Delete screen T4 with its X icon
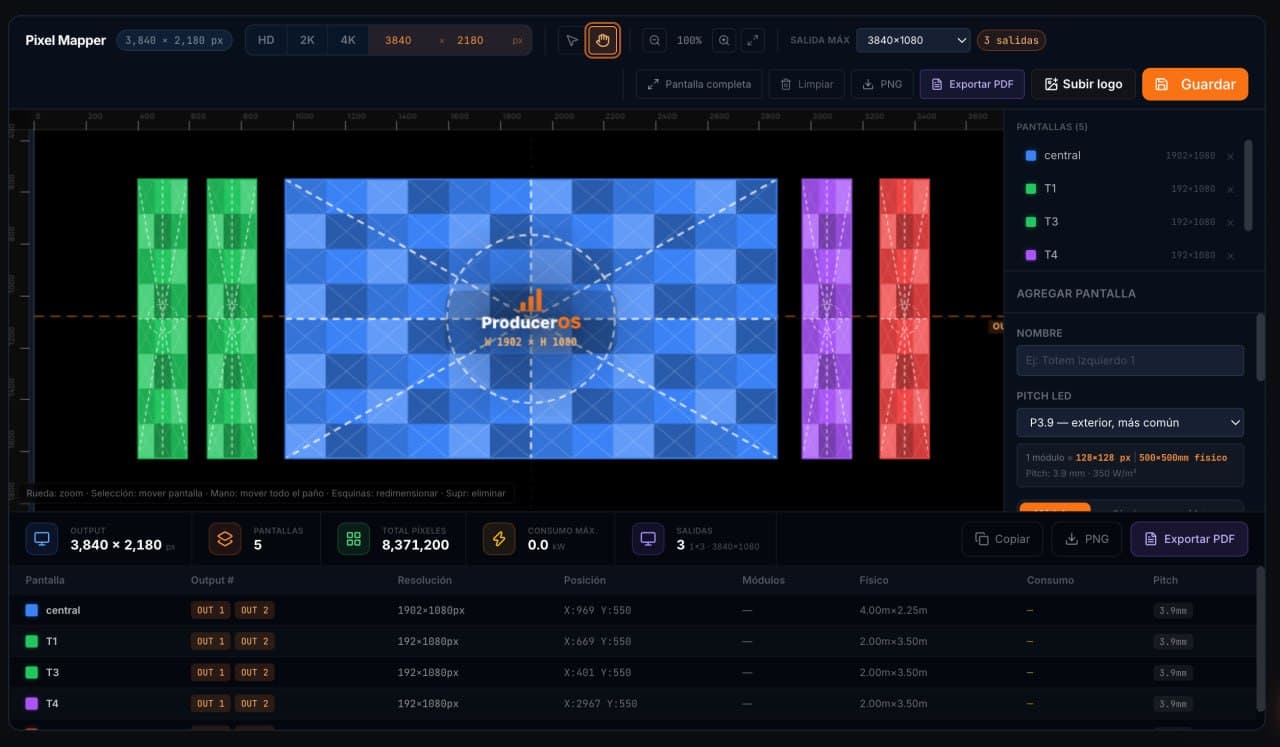Image resolution: width=1280 pixels, height=747 pixels. (1230, 255)
